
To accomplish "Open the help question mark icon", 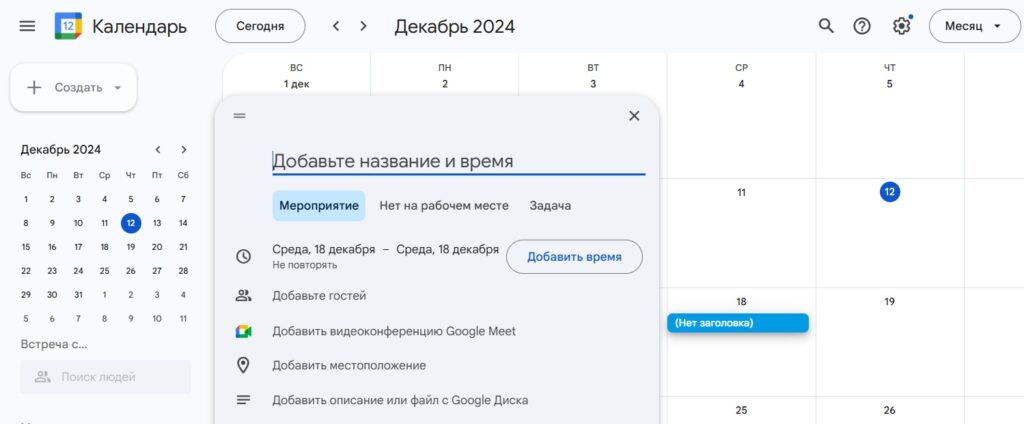I will (x=862, y=26).
